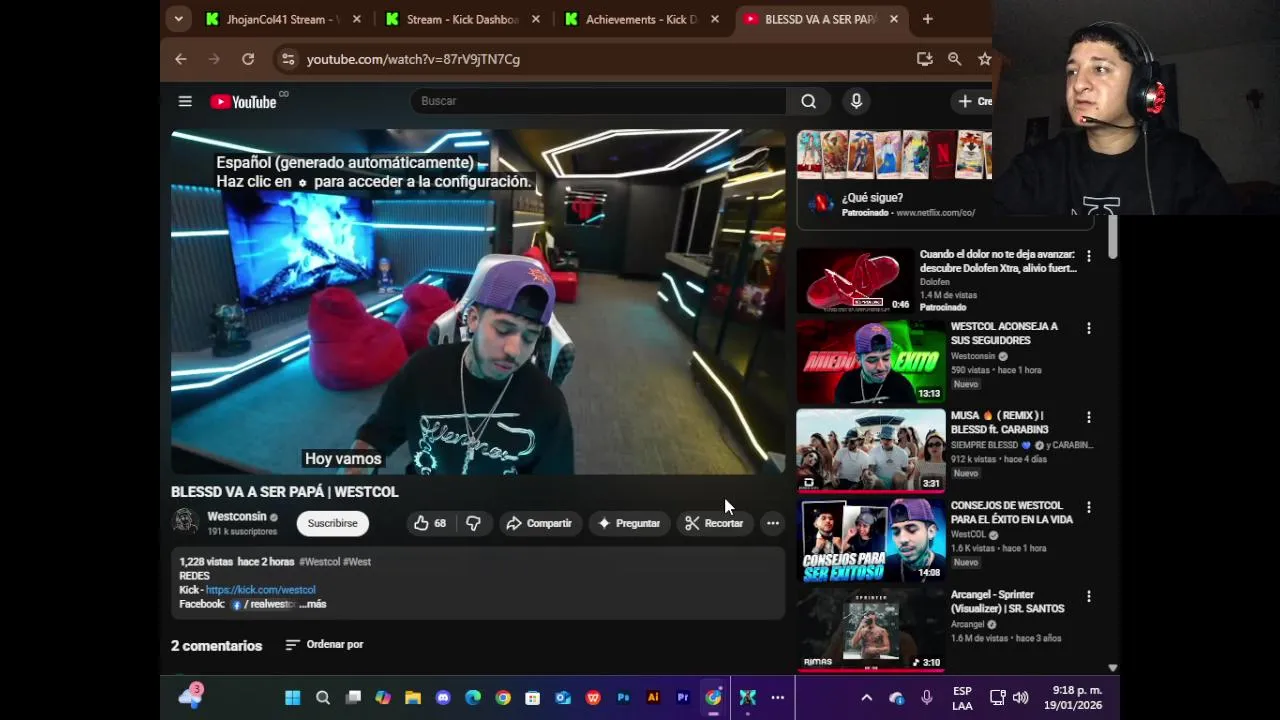Click the browser address bar URL
This screenshot has width=1280, height=720.
pos(413,59)
